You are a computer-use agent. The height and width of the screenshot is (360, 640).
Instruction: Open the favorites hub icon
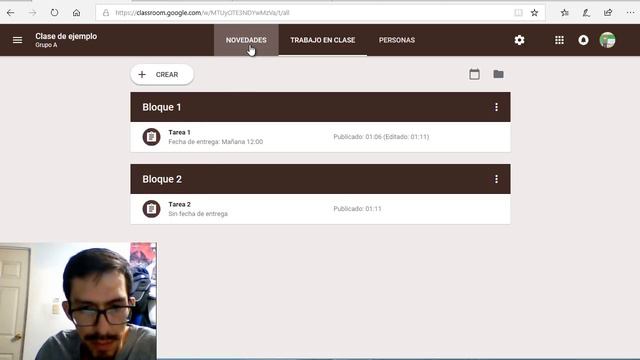pyautogui.click(x=565, y=13)
